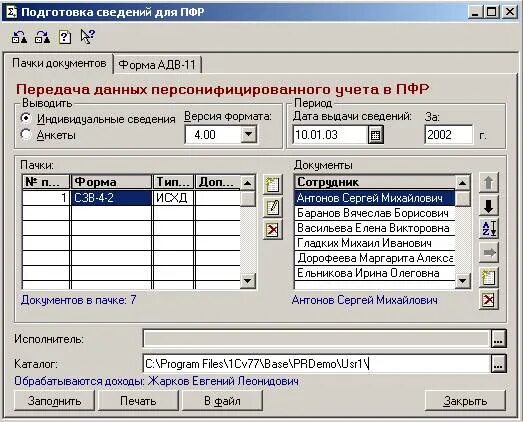Move document down with black down arrow

489,206
